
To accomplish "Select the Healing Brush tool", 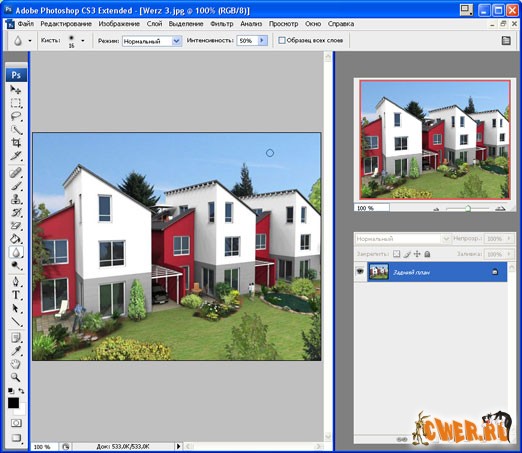I will [x=15, y=173].
